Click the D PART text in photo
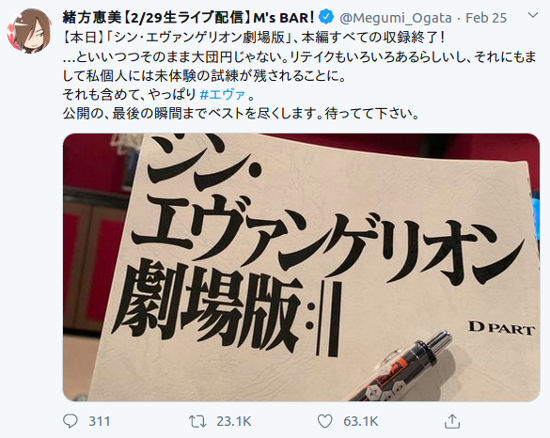550x438 pixels. (501, 328)
